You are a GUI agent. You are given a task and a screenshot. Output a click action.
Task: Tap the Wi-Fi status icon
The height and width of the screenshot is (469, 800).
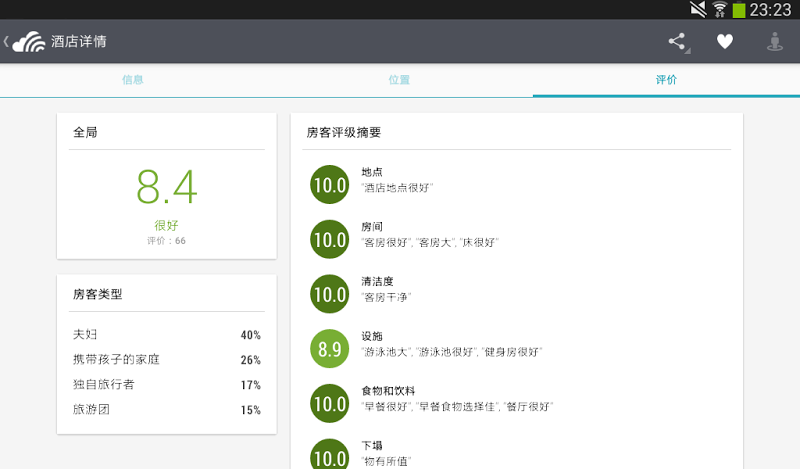(720, 9)
